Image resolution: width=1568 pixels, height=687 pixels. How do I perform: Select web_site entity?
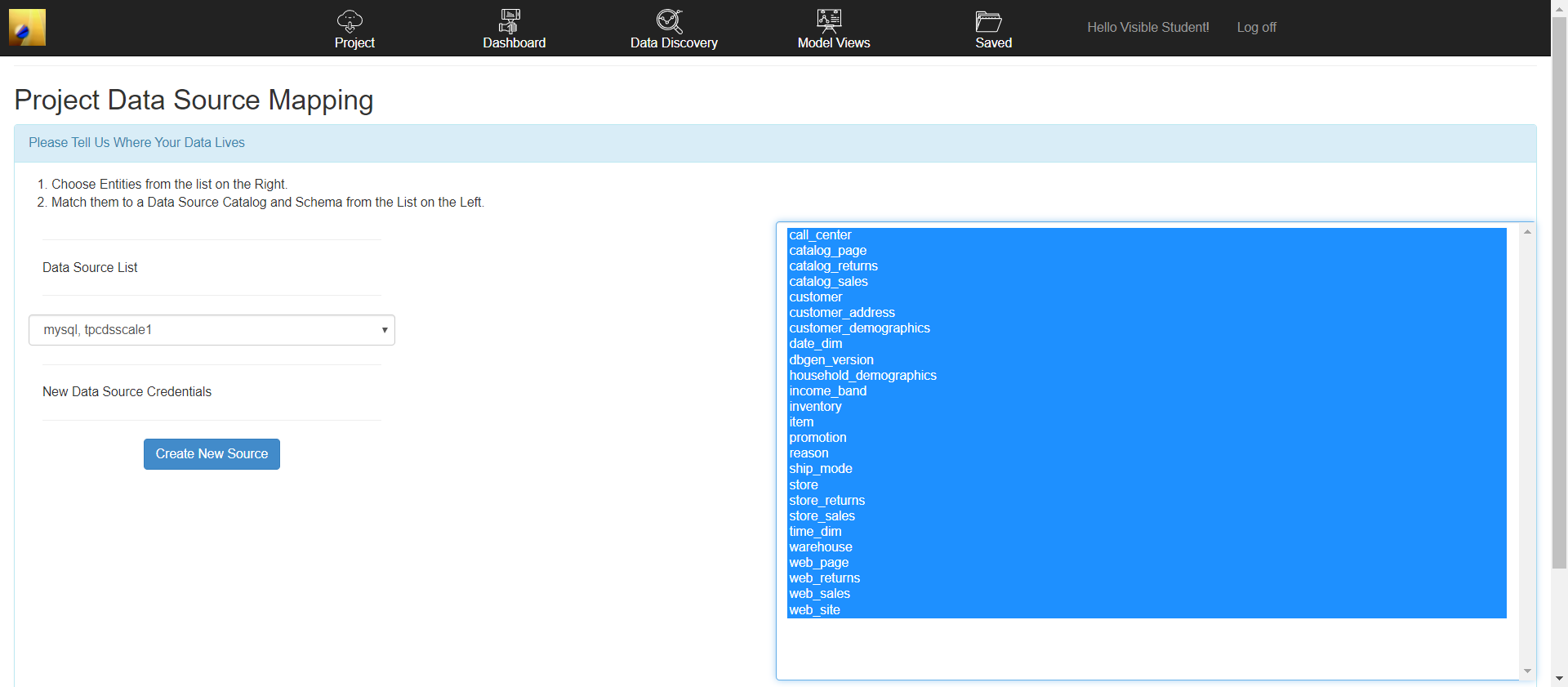pyautogui.click(x=1147, y=610)
